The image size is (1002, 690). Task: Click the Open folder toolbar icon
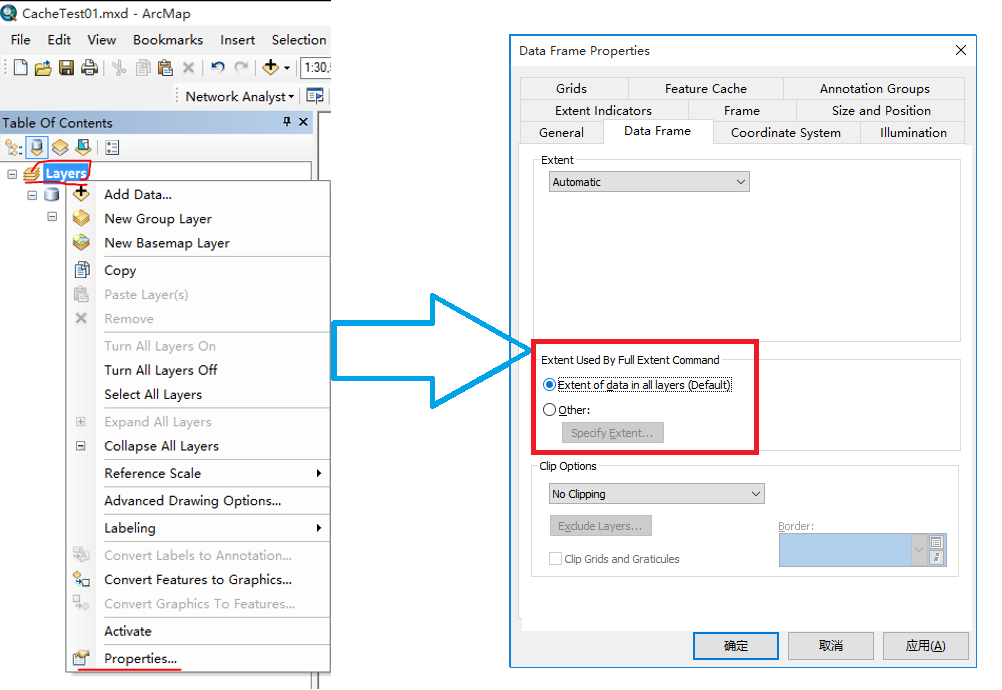(x=43, y=68)
